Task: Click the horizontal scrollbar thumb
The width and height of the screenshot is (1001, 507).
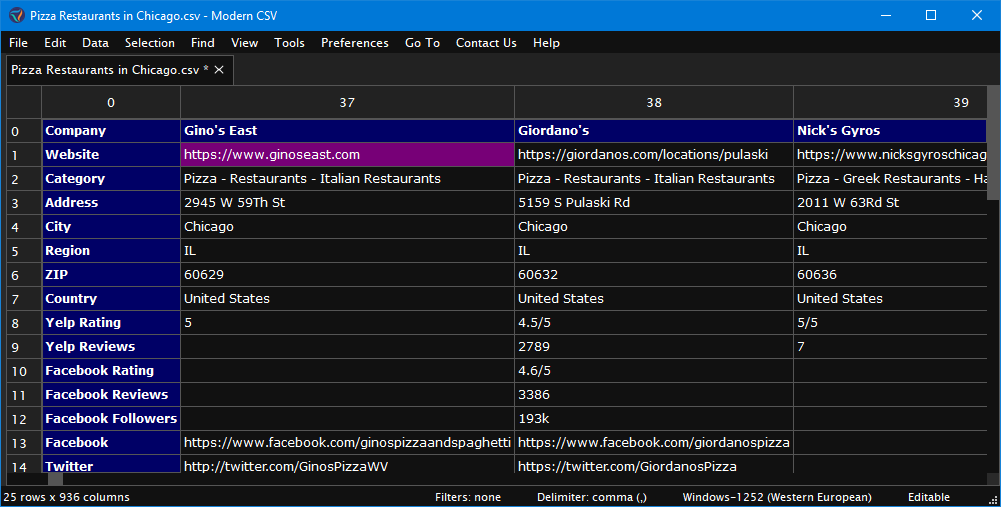Action: 56,480
